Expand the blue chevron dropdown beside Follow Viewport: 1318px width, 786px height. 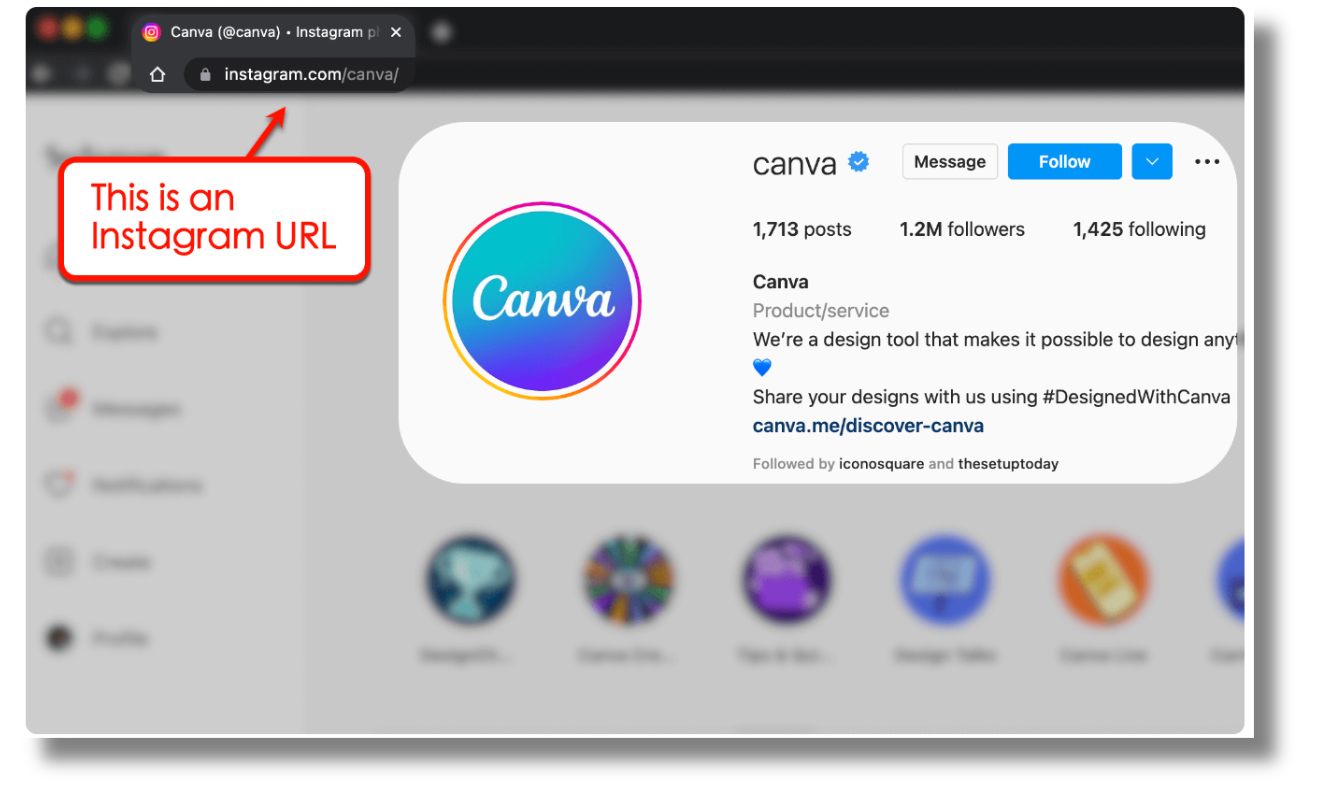point(1152,162)
